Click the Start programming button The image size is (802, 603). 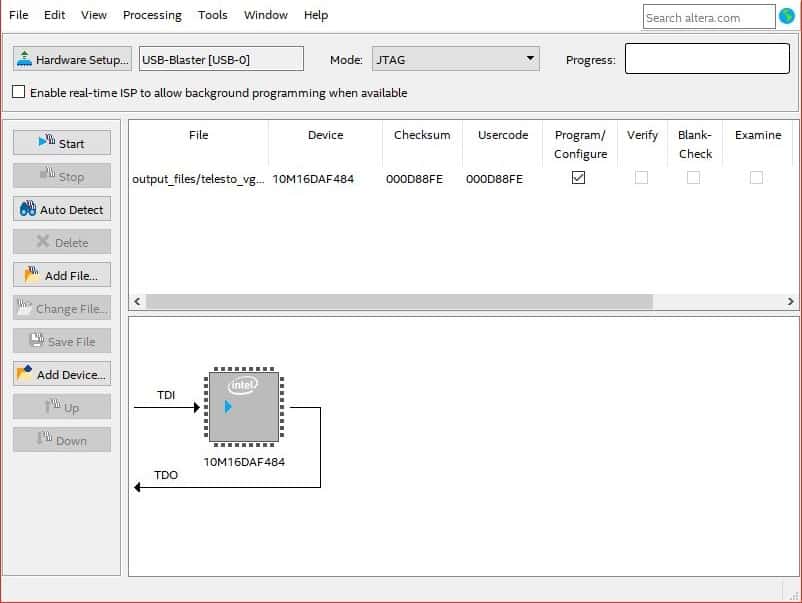click(61, 143)
